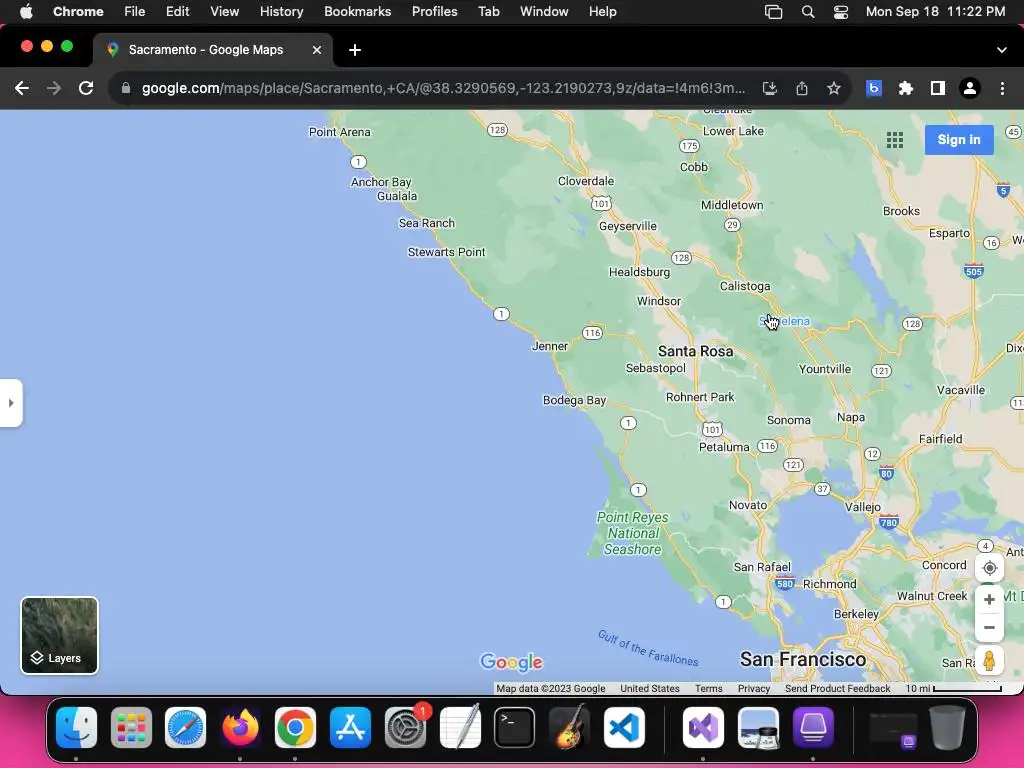Zoom in on the map
1024x768 pixels.
[x=989, y=600]
